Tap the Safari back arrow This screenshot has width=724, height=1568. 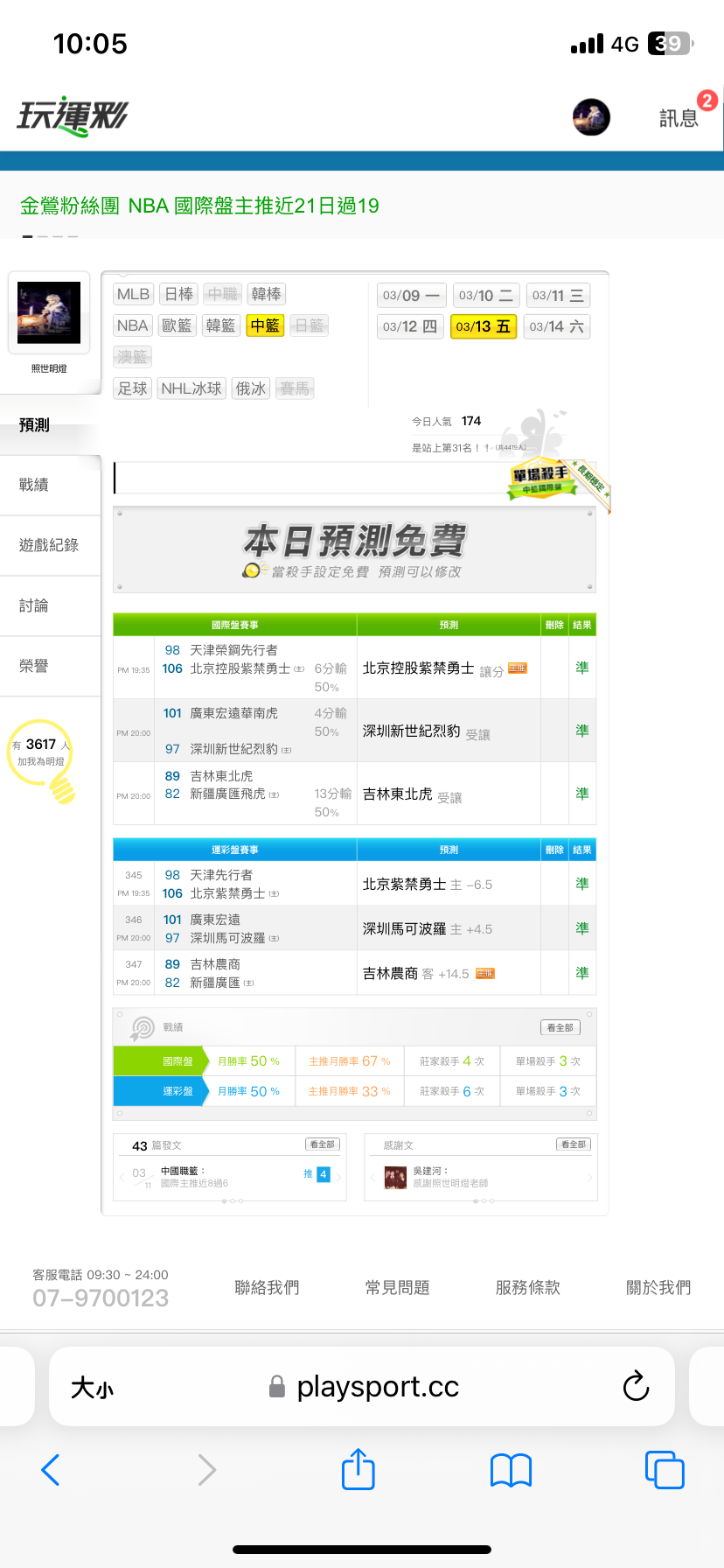(51, 1470)
